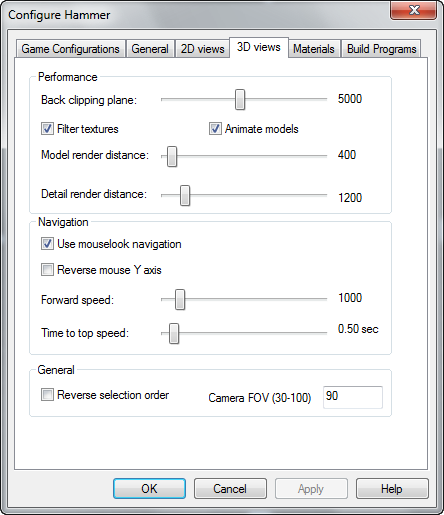Click the Model render distance slider handle
444x515 pixels.
[x=172, y=156]
